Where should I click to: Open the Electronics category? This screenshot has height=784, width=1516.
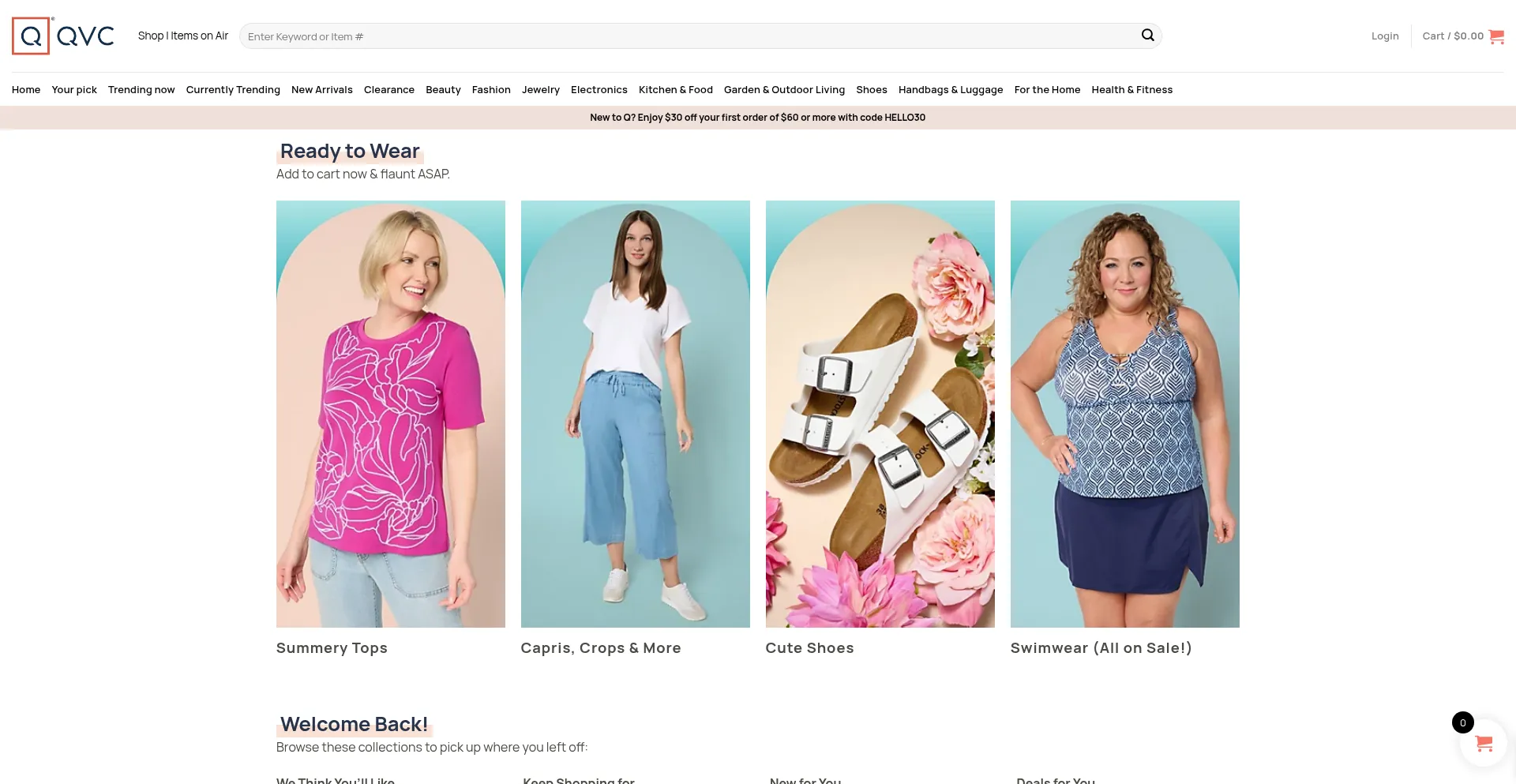[x=599, y=90]
